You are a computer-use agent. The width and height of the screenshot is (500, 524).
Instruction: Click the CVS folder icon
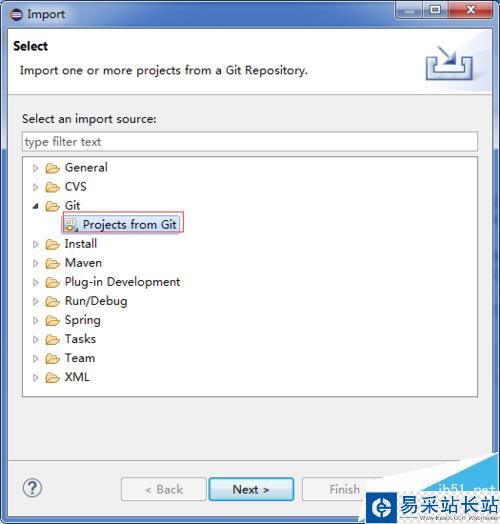pyautogui.click(x=52, y=187)
